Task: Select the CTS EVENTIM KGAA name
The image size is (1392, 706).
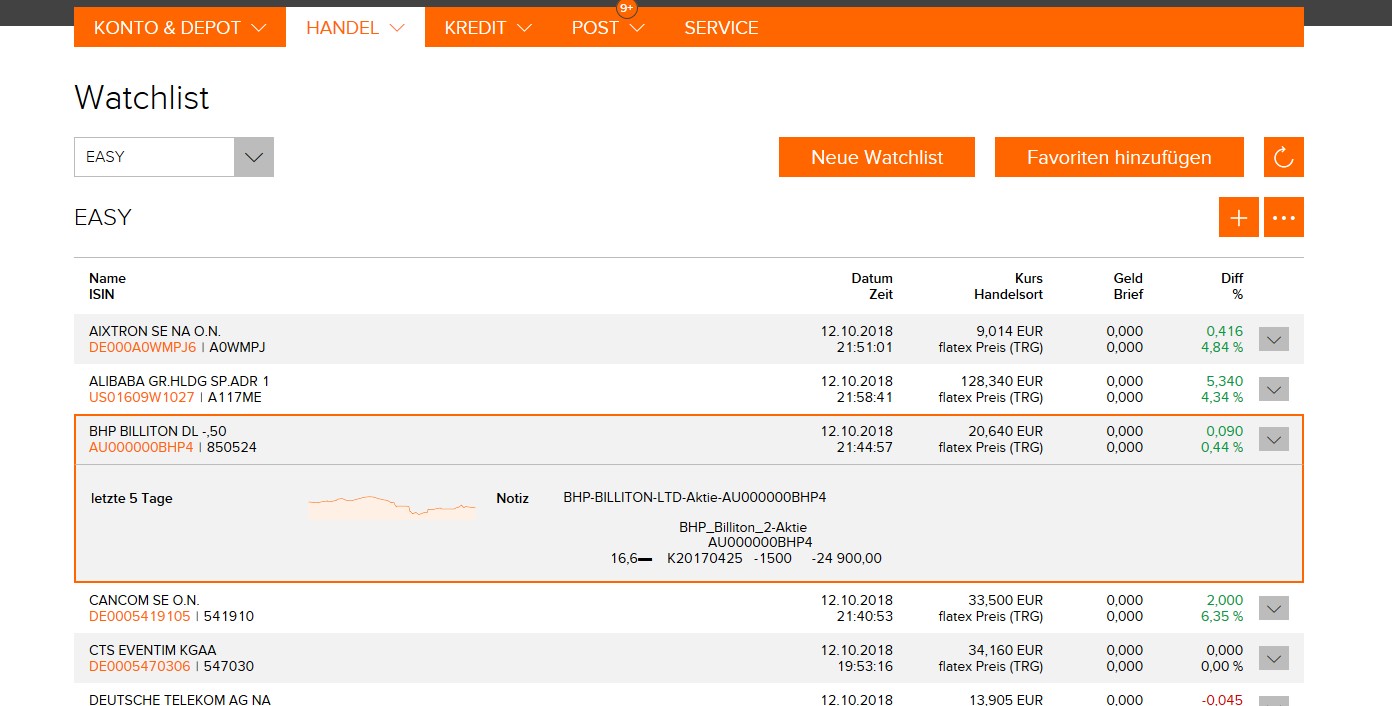Action: pyautogui.click(x=153, y=650)
